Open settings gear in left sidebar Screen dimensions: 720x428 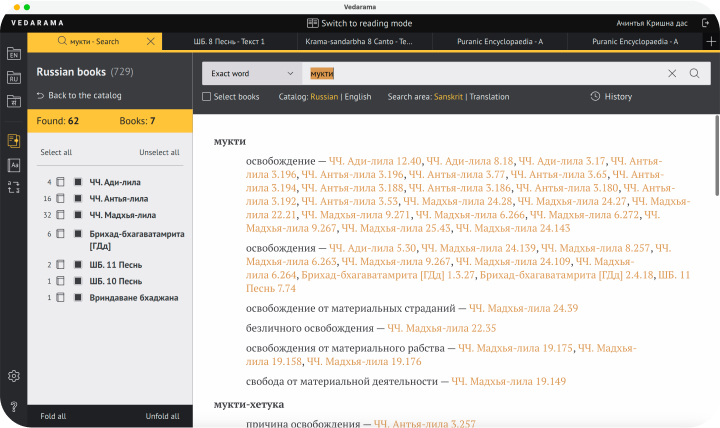tap(14, 376)
